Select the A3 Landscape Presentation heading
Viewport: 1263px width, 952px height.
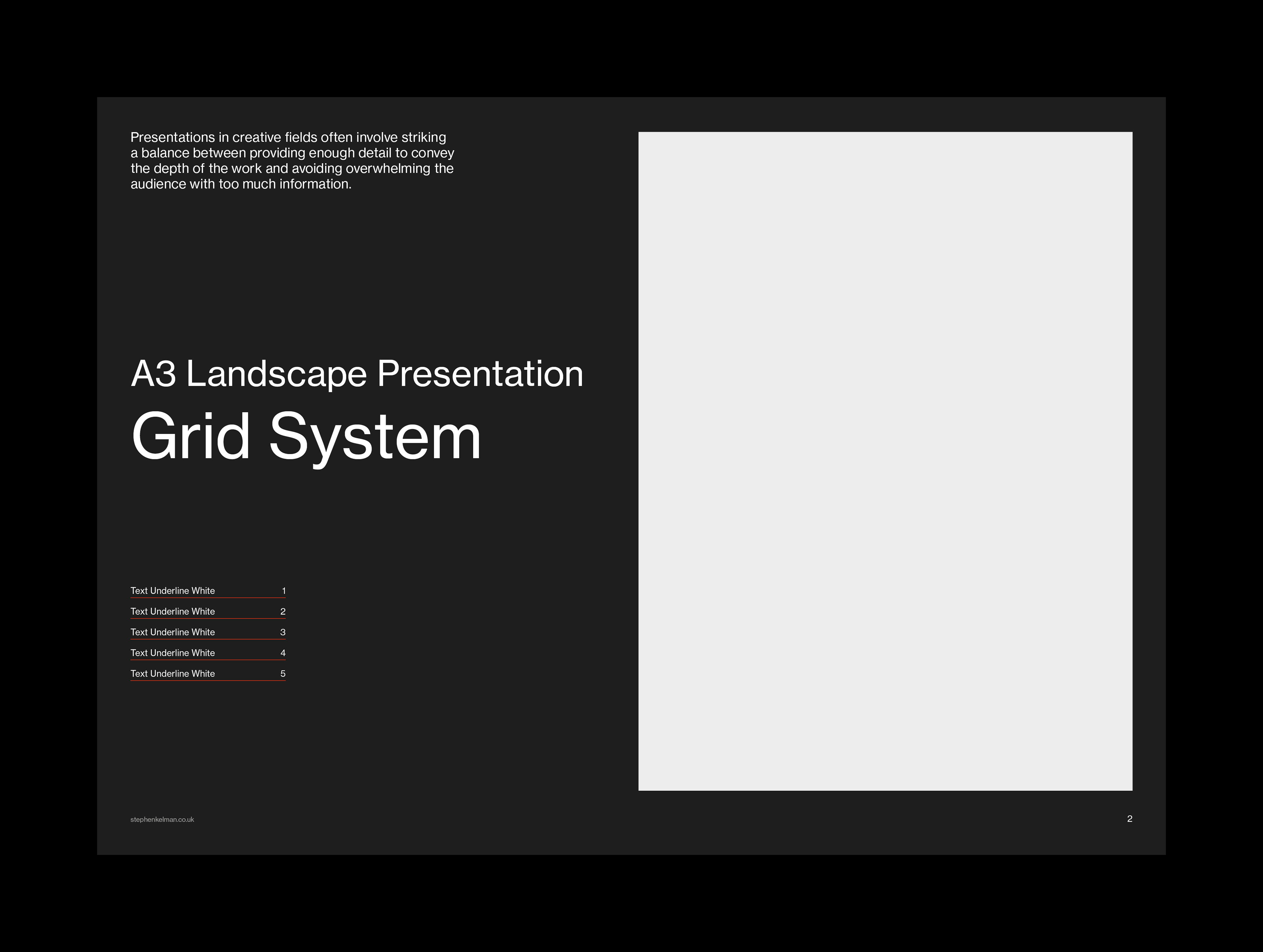click(x=357, y=375)
